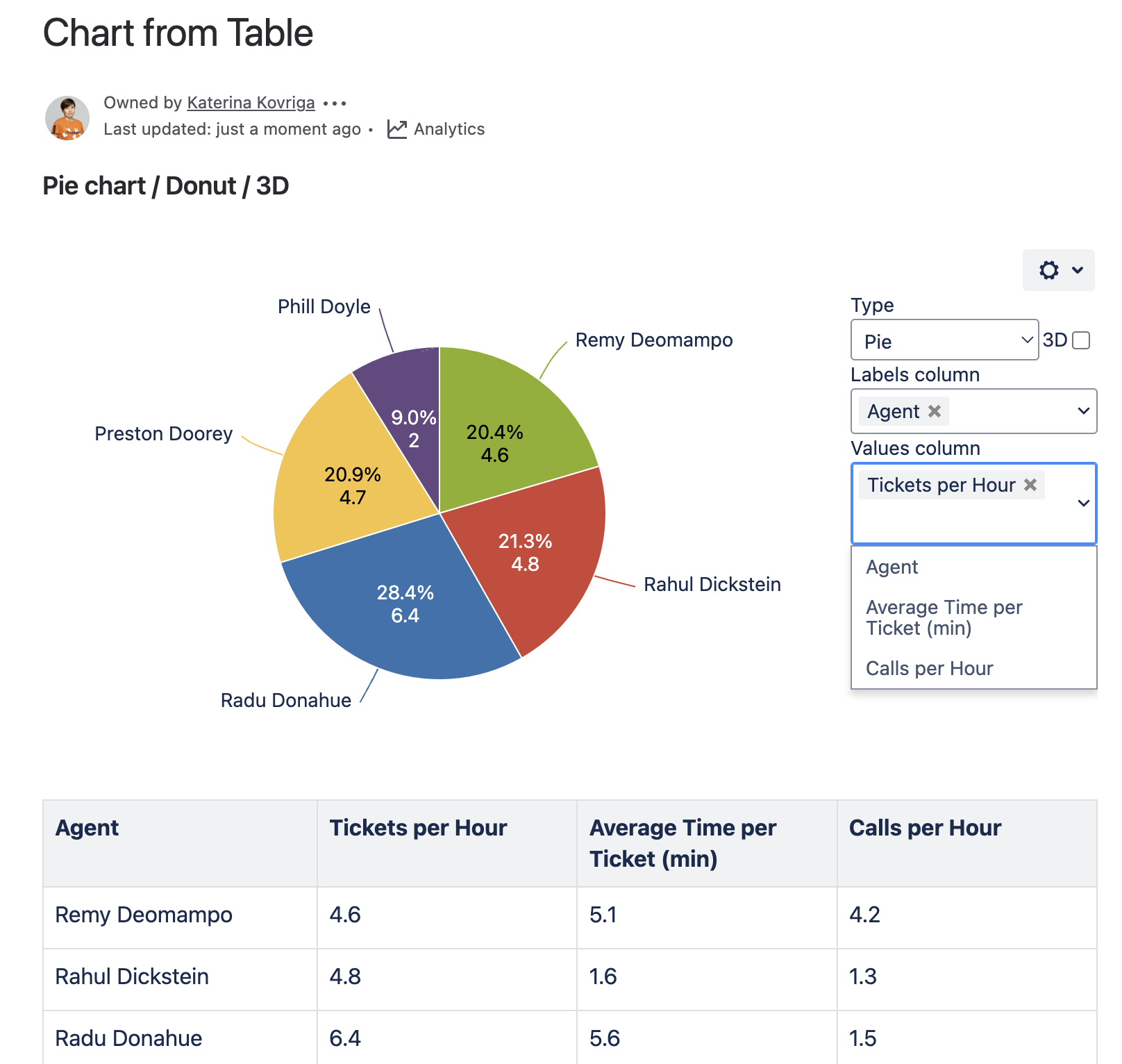Click inside the Values column input field
The height and width of the screenshot is (1064, 1122).
[x=958, y=521]
